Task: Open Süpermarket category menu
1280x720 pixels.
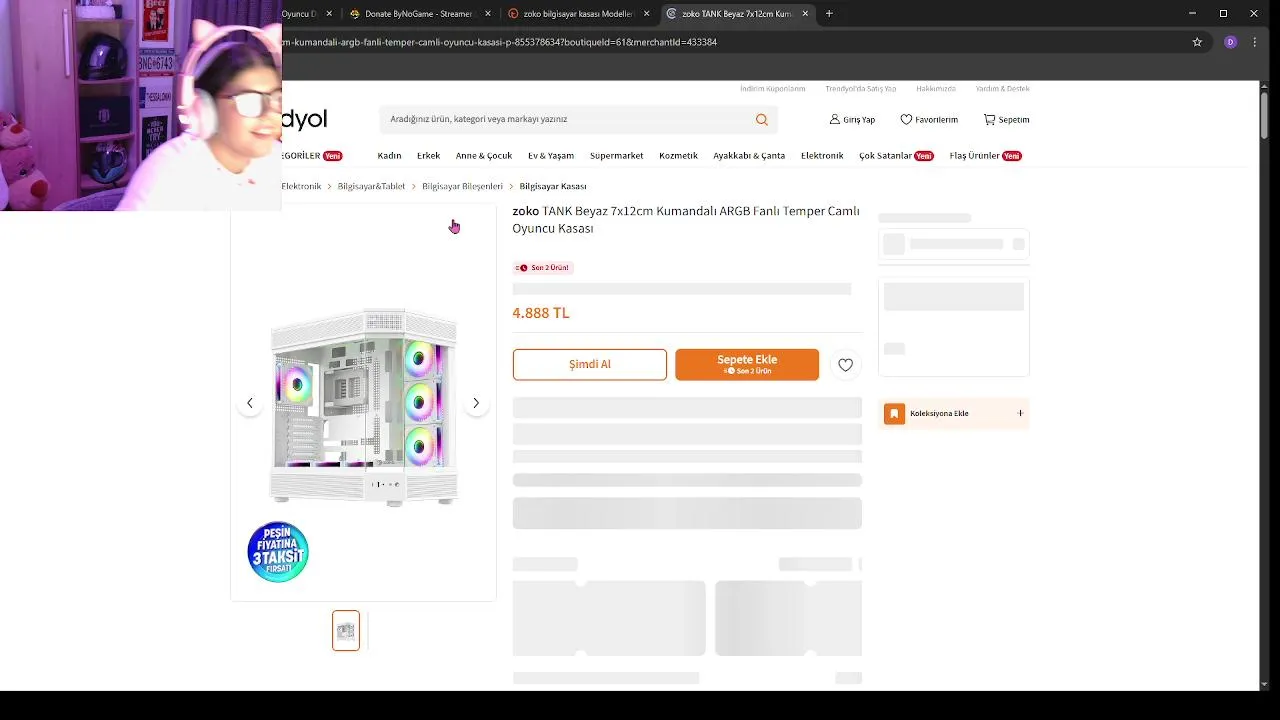Action: pyautogui.click(x=616, y=156)
